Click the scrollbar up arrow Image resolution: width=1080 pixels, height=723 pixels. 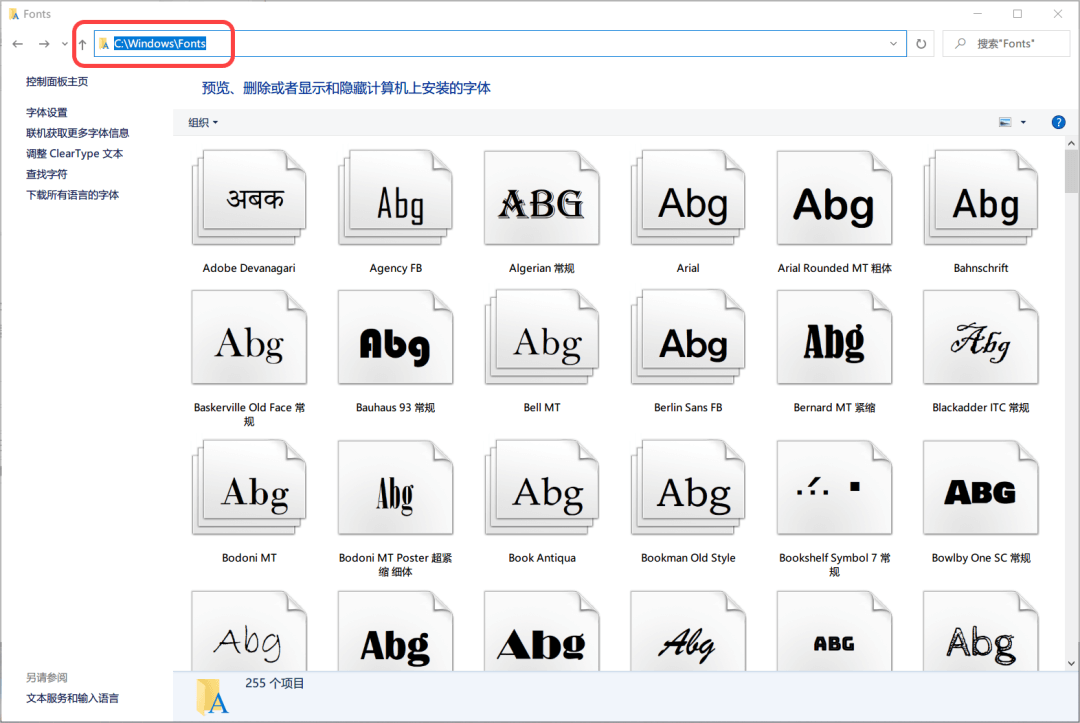coord(1071,143)
